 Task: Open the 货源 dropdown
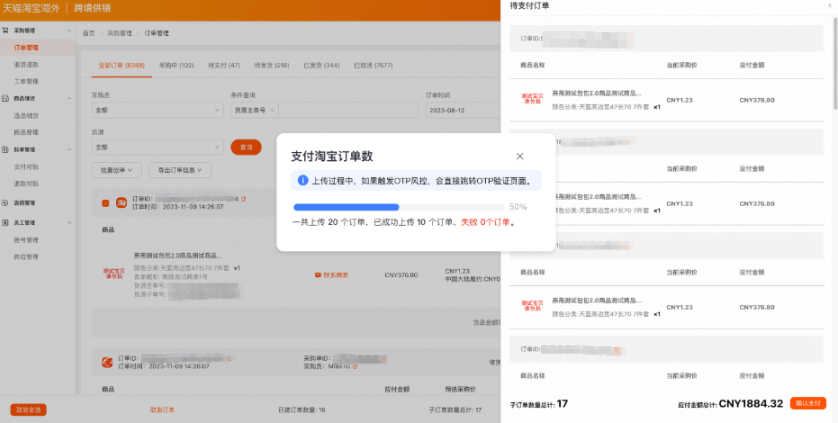(158, 147)
